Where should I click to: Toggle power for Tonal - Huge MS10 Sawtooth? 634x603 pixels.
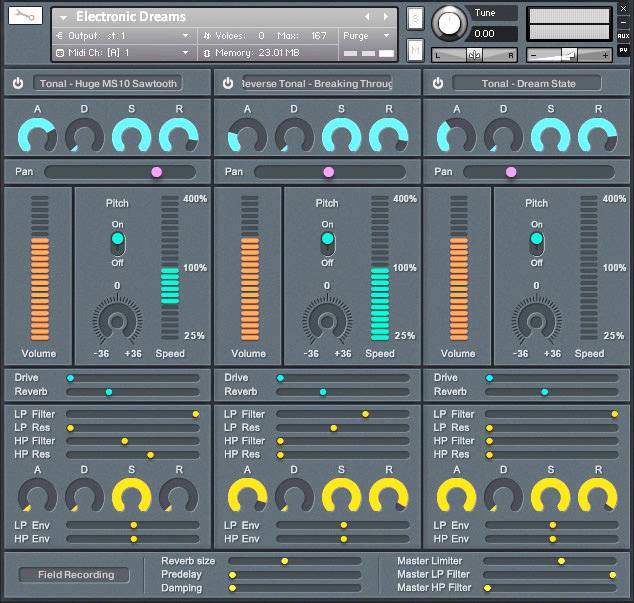coord(18,83)
